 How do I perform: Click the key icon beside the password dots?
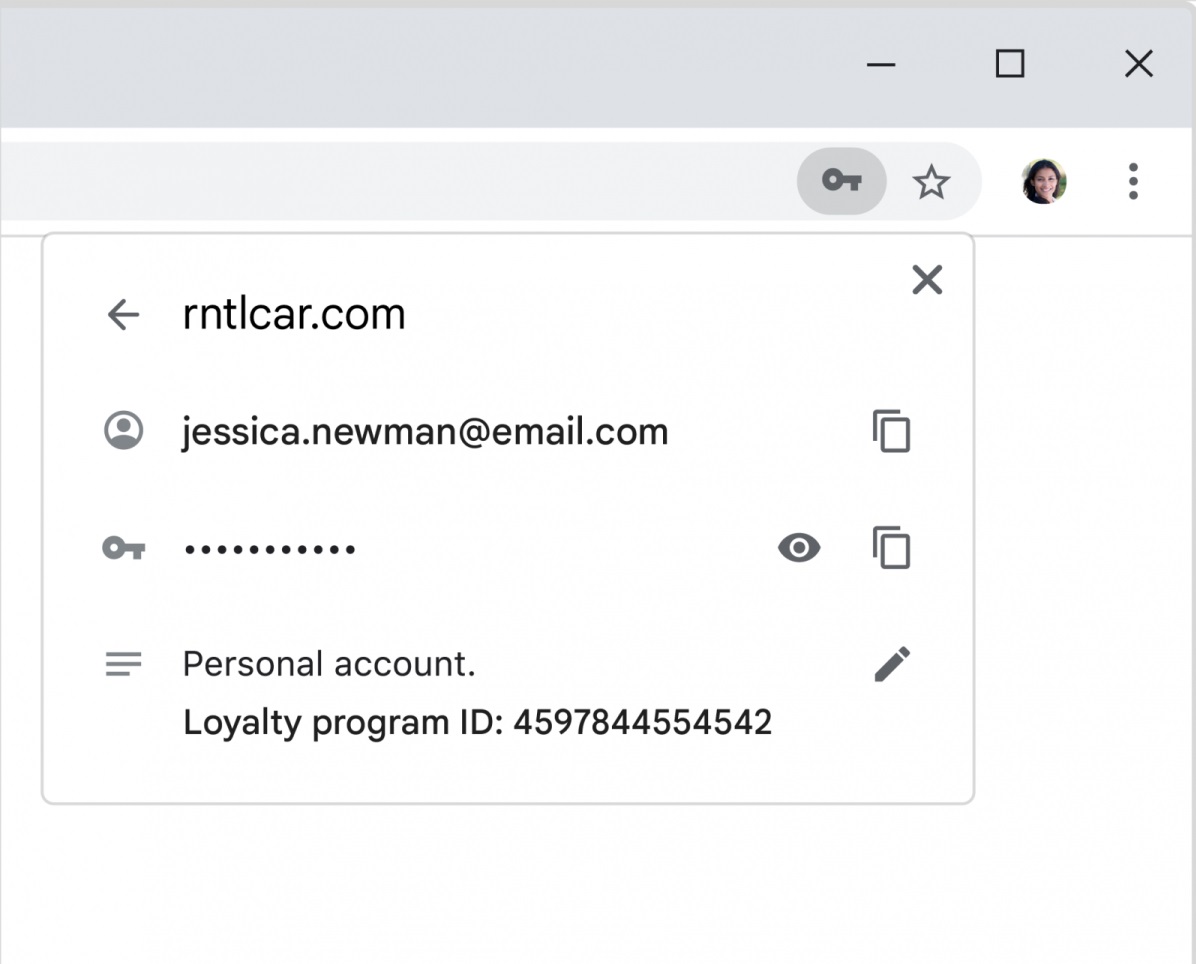point(124,548)
